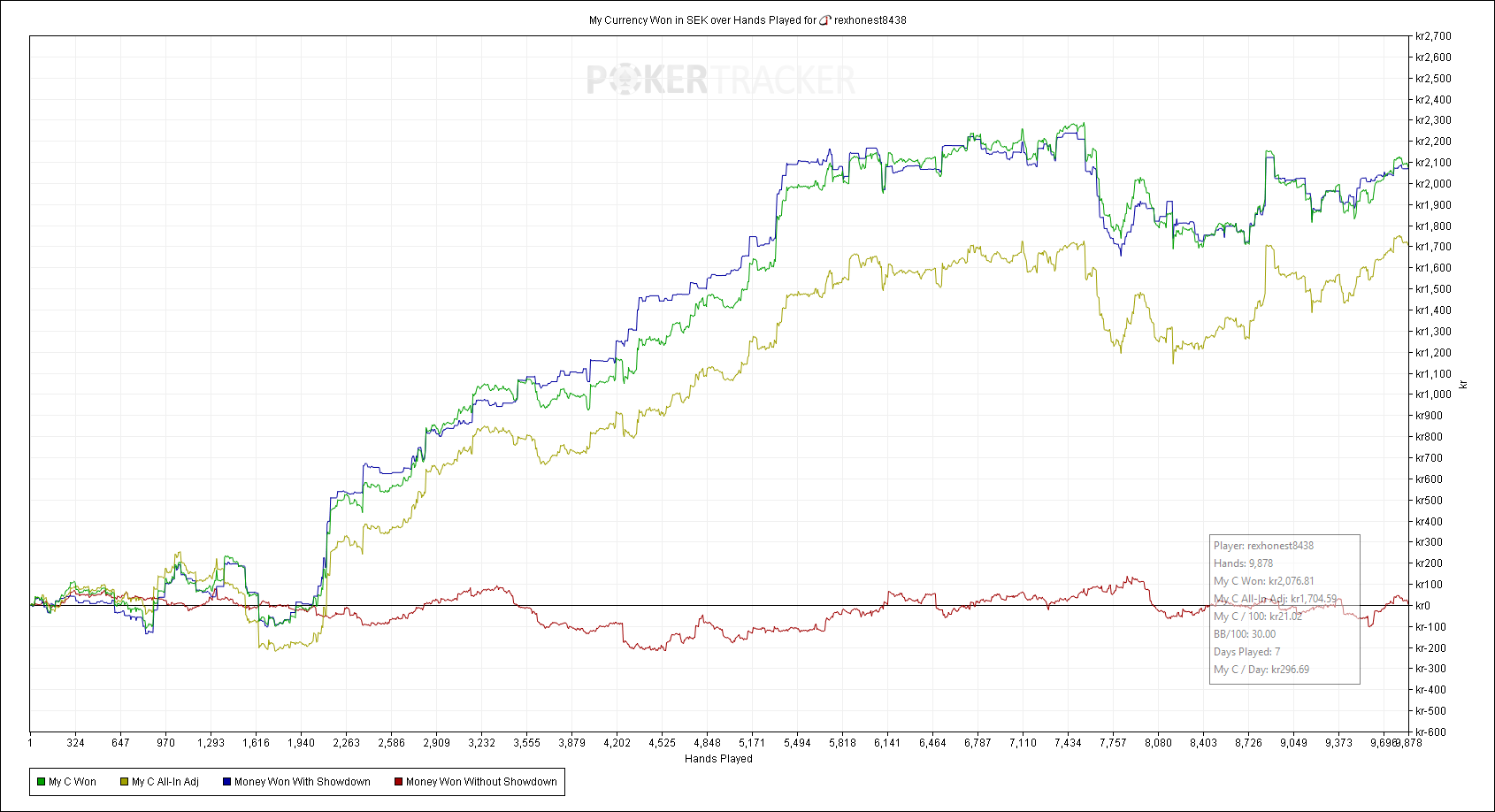Click the 4,848 tick on the x-axis
This screenshot has height=812, width=1495.
(707, 743)
